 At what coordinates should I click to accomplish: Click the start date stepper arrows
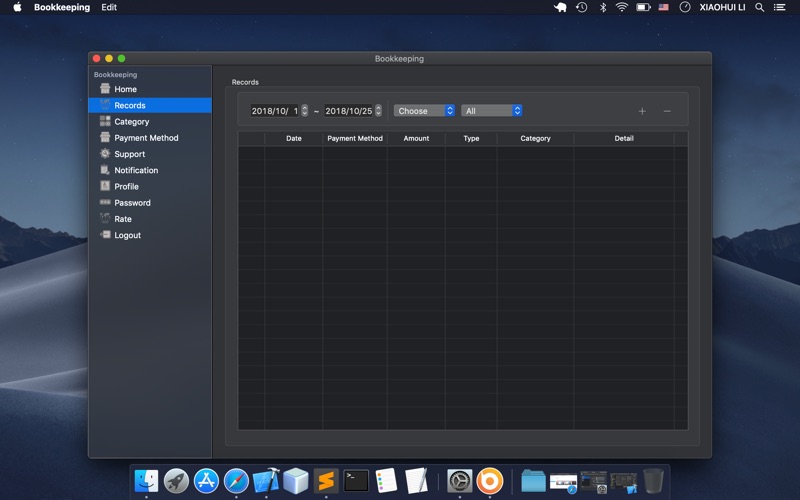(305, 111)
